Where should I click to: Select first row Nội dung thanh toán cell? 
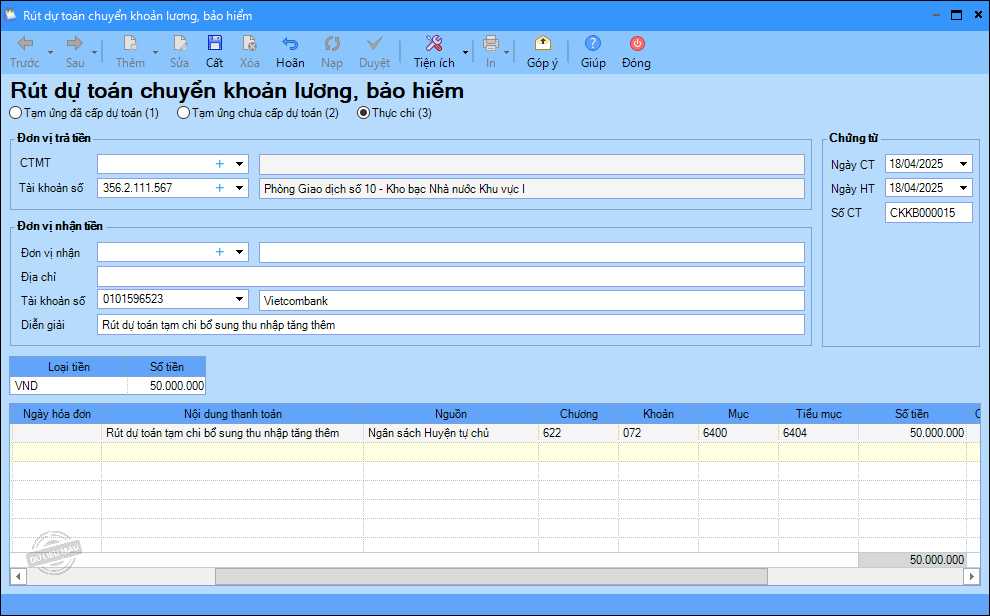[232, 433]
